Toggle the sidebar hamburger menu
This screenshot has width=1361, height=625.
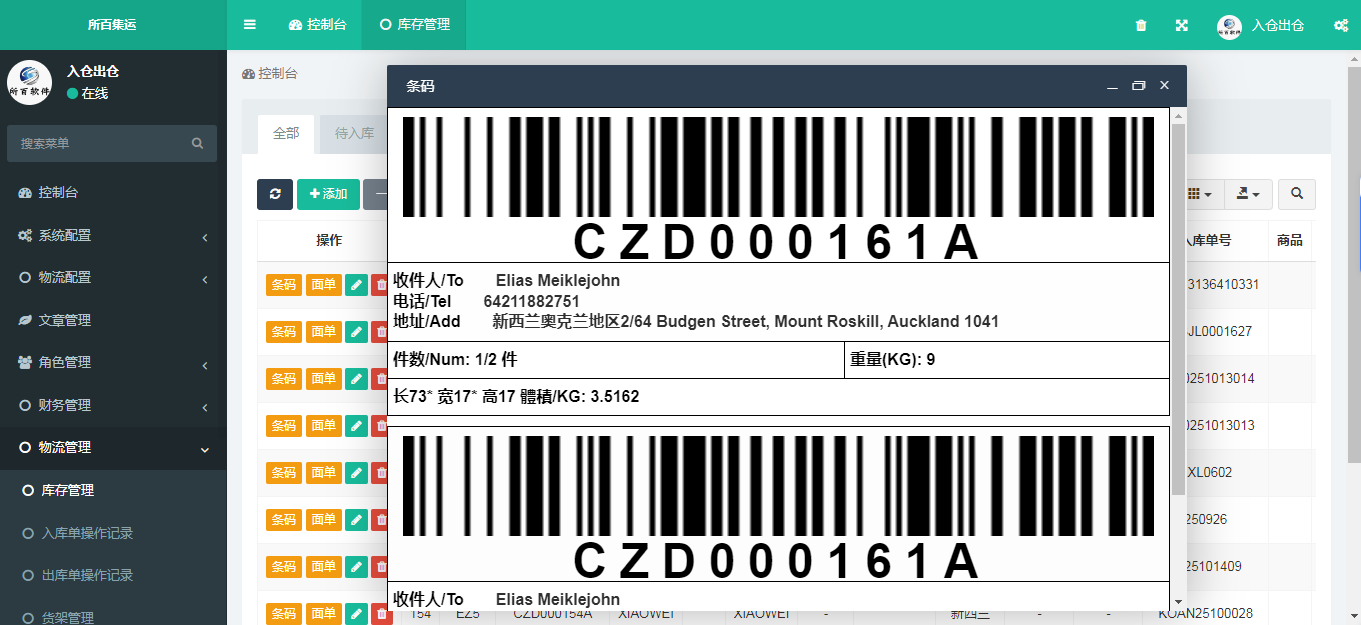[x=250, y=25]
